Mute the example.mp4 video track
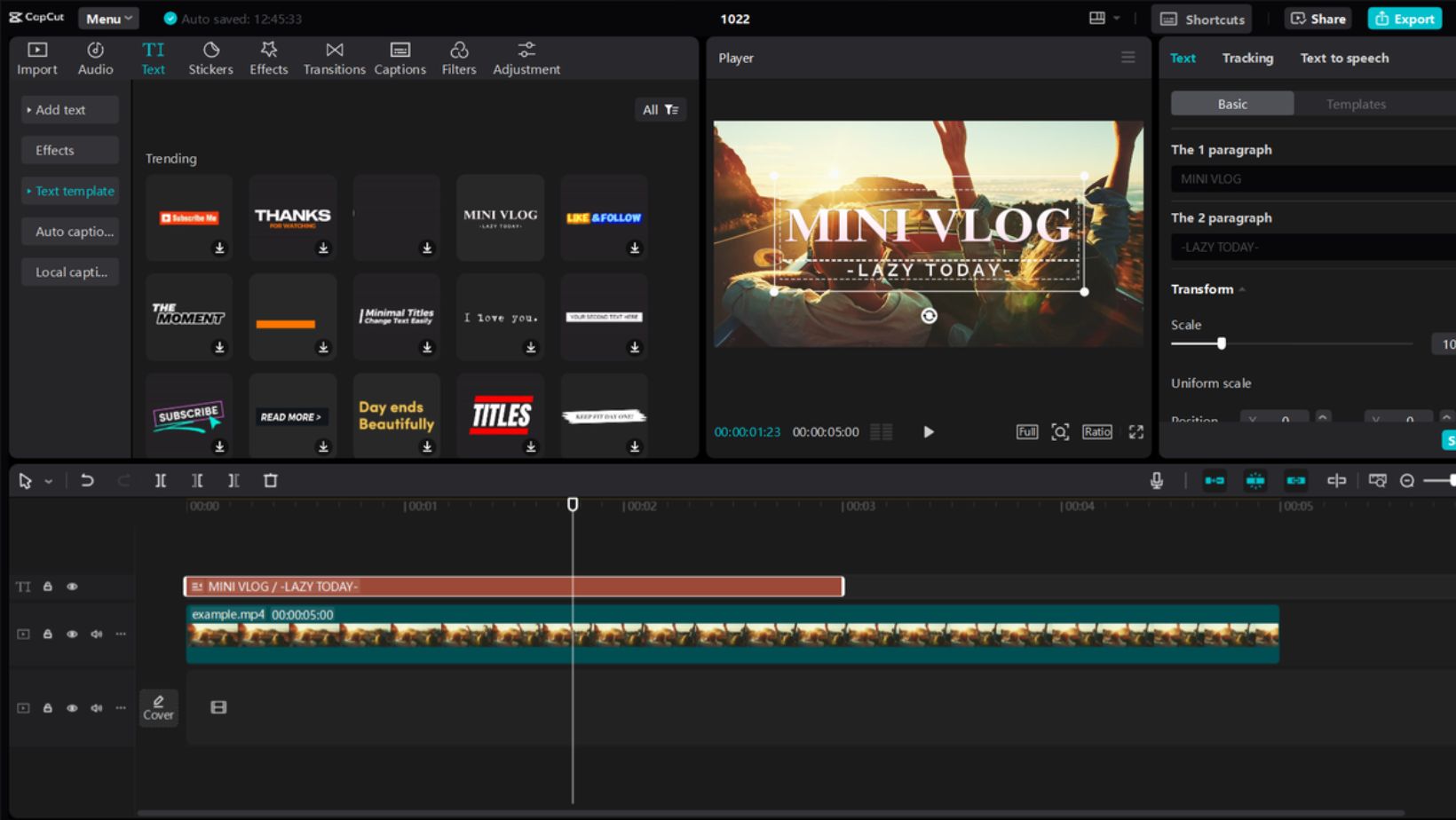 96,634
